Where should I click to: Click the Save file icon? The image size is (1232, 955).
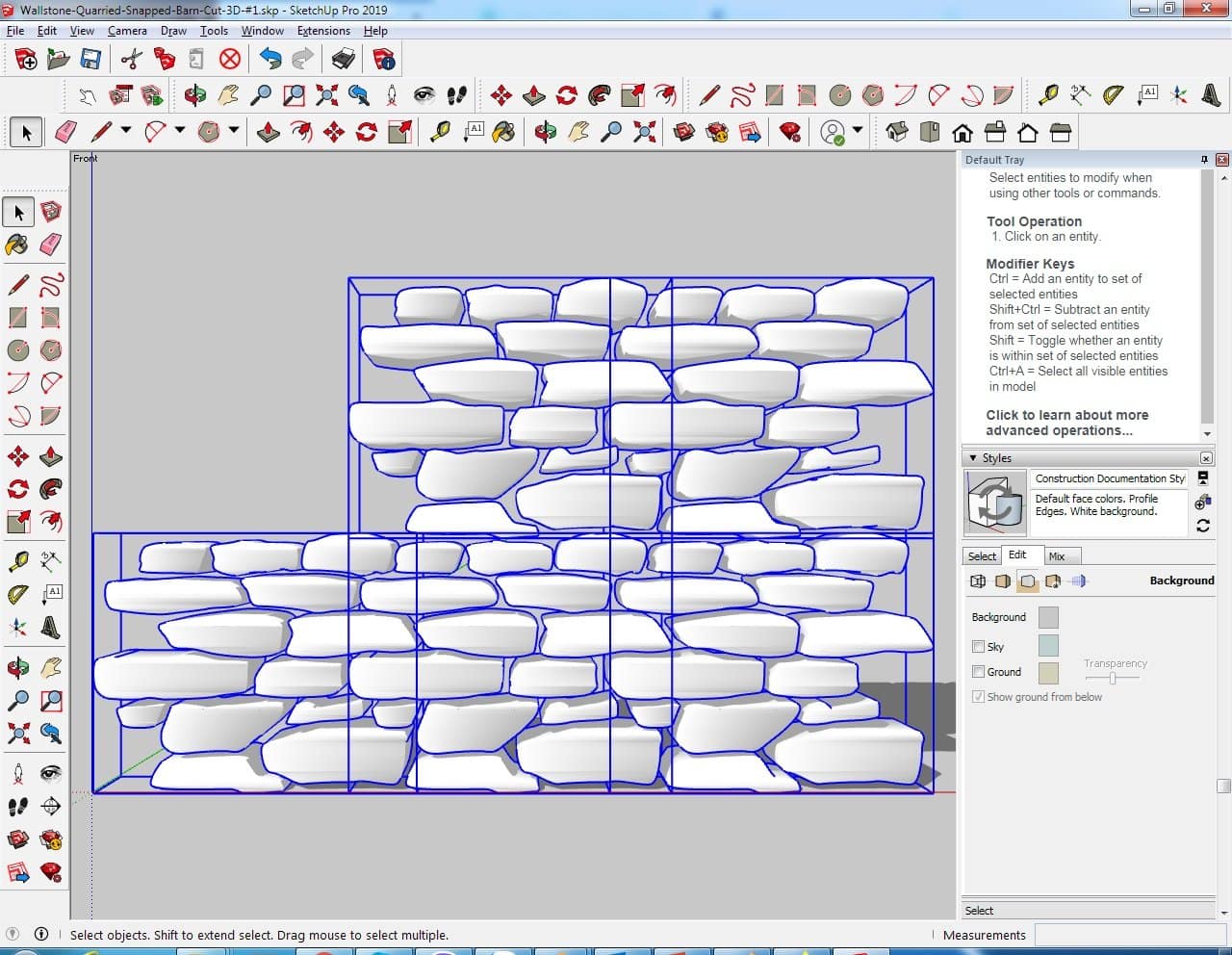tap(90, 60)
